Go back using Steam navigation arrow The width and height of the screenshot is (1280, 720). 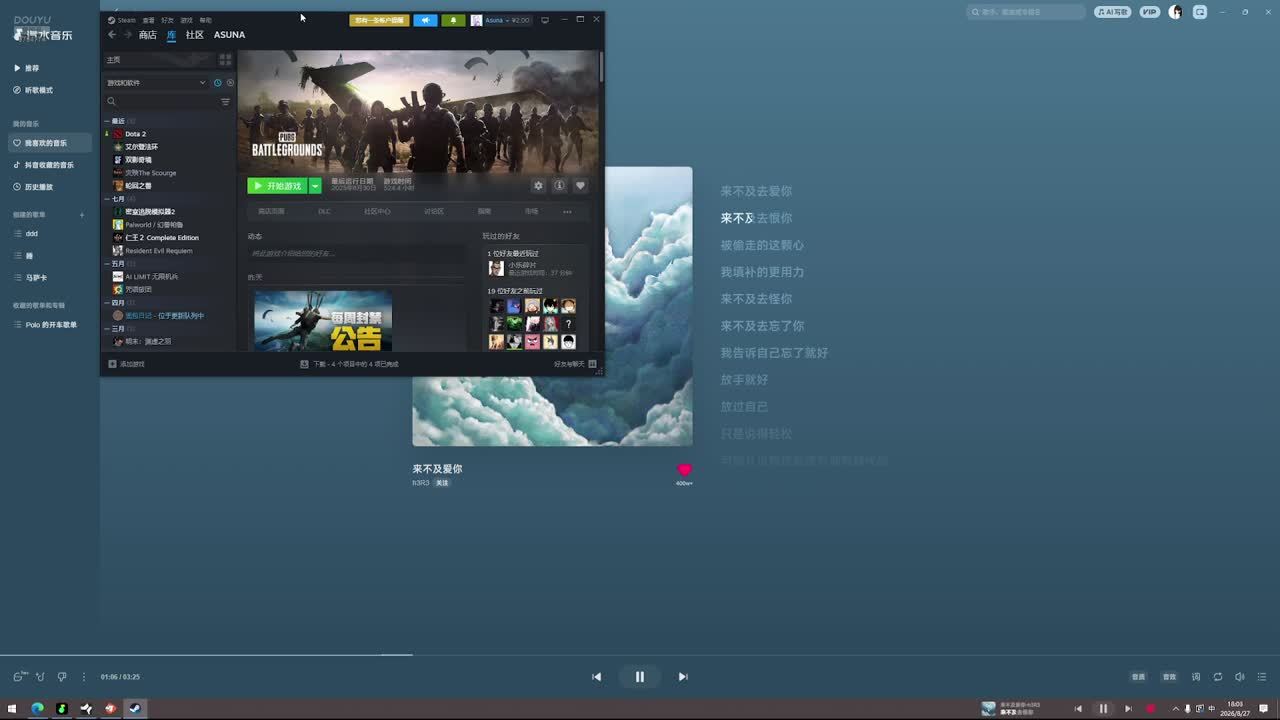point(112,35)
